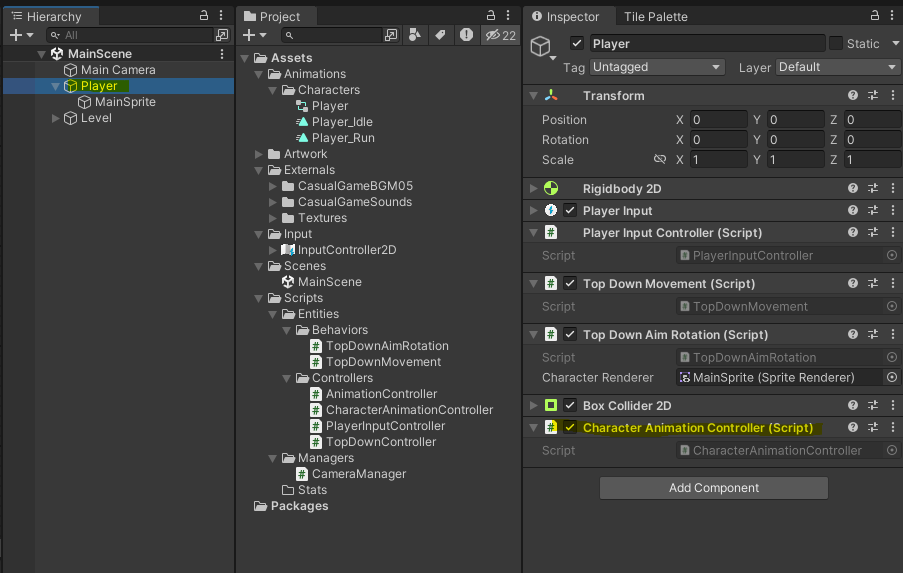Disable Character Animation Controller script
This screenshot has height=573, width=903.
570,427
